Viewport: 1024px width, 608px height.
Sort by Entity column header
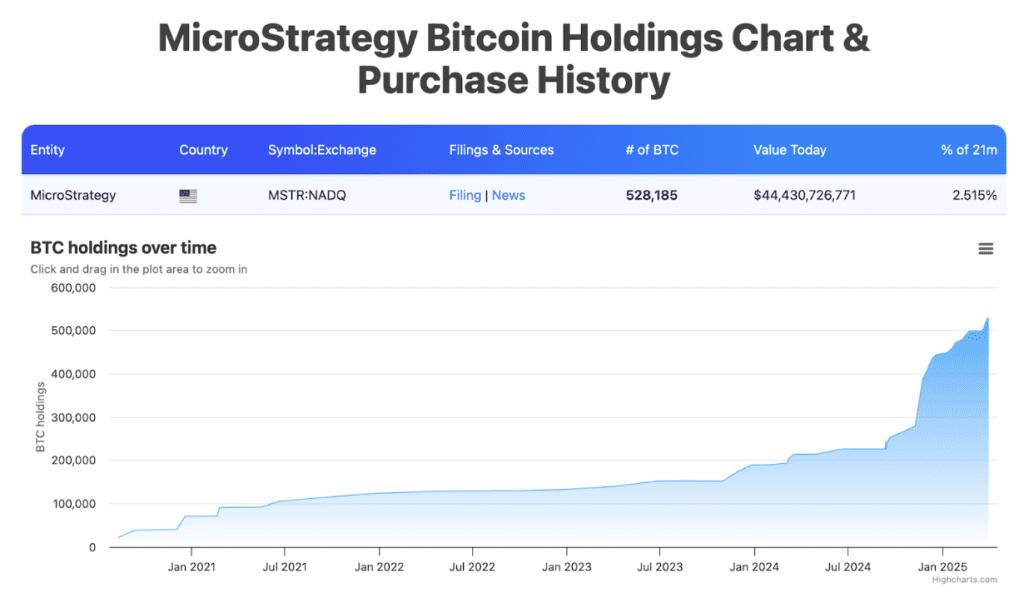pyautogui.click(x=48, y=150)
